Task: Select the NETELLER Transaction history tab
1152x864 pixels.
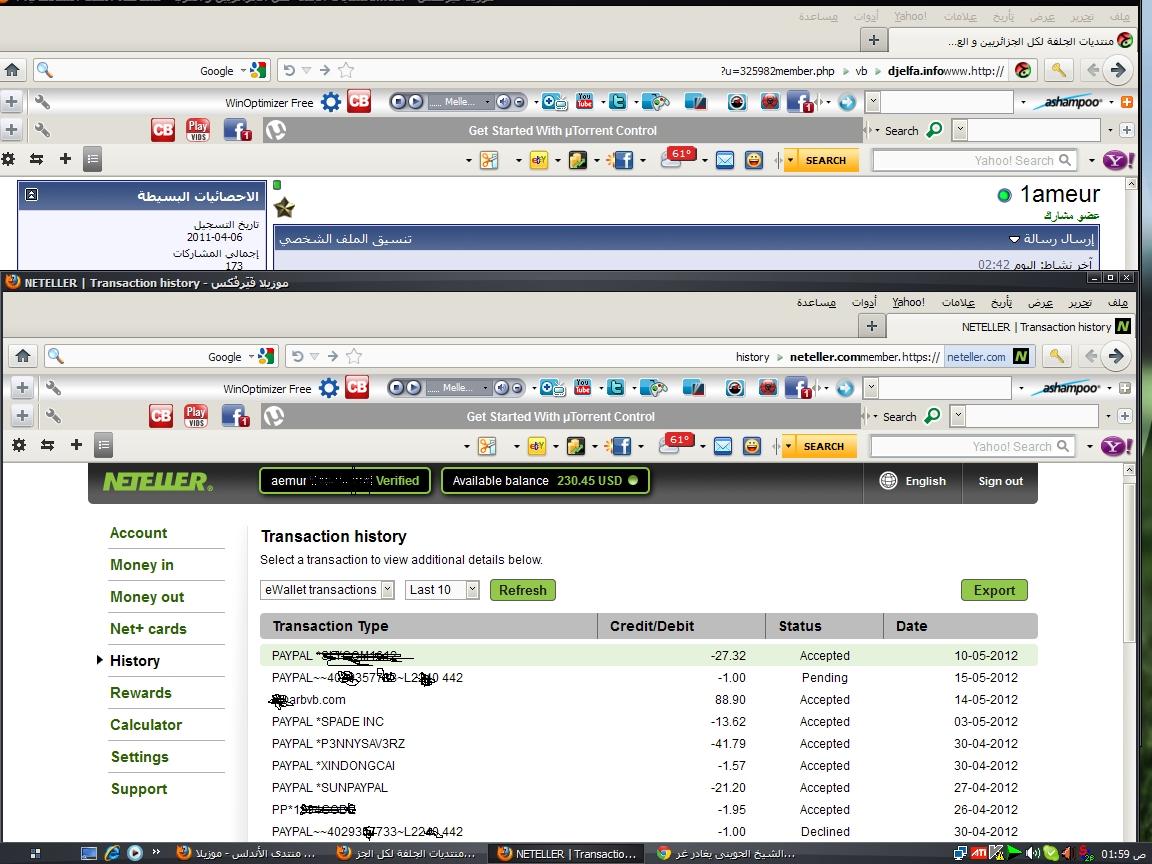Action: [1011, 326]
